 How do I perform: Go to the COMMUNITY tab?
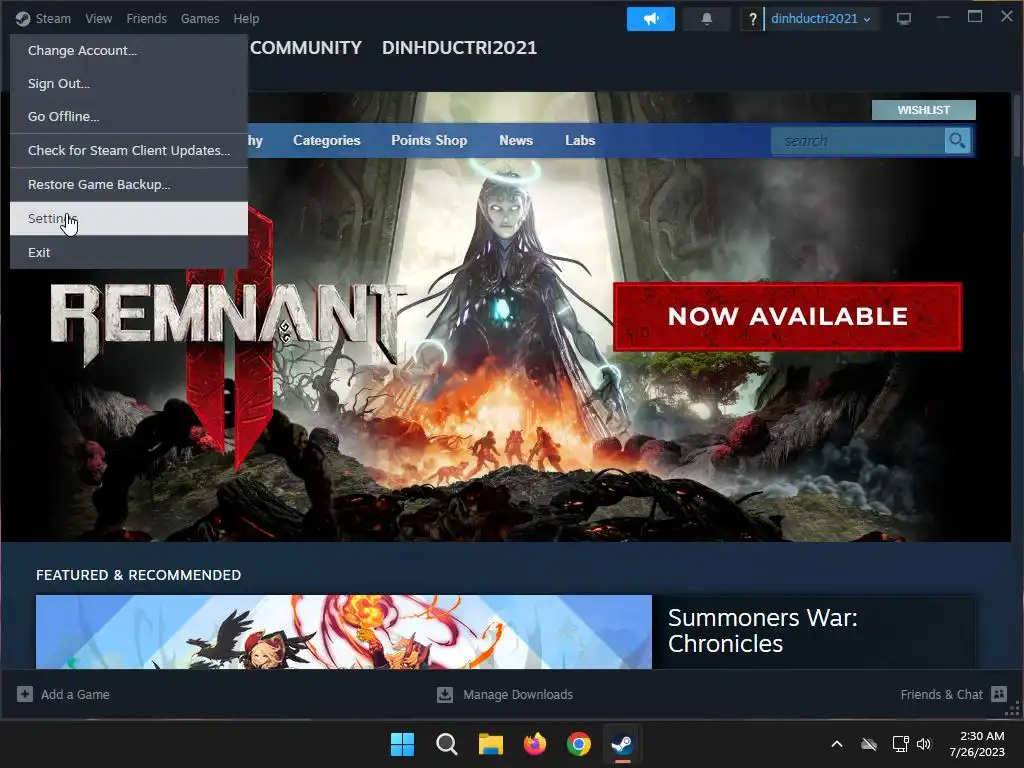(x=306, y=48)
